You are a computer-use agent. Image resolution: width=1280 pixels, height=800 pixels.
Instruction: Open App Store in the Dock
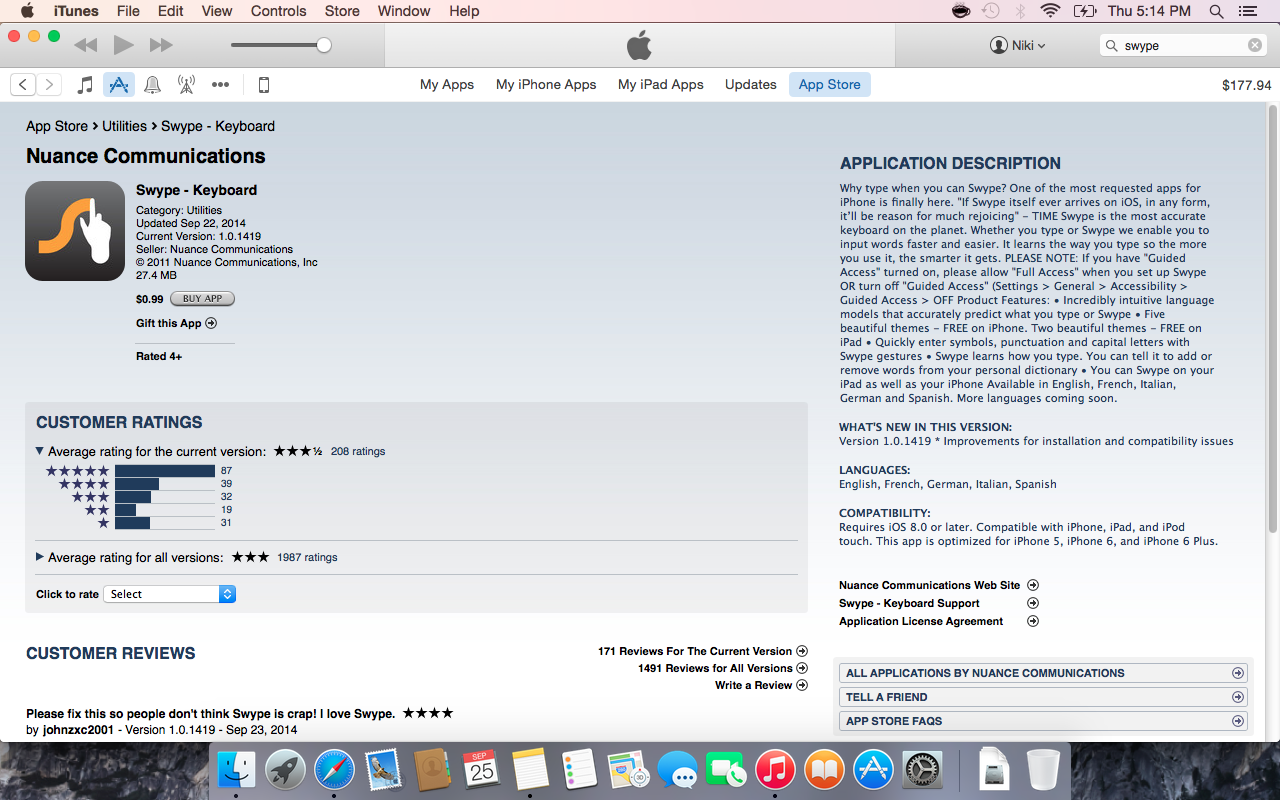873,769
